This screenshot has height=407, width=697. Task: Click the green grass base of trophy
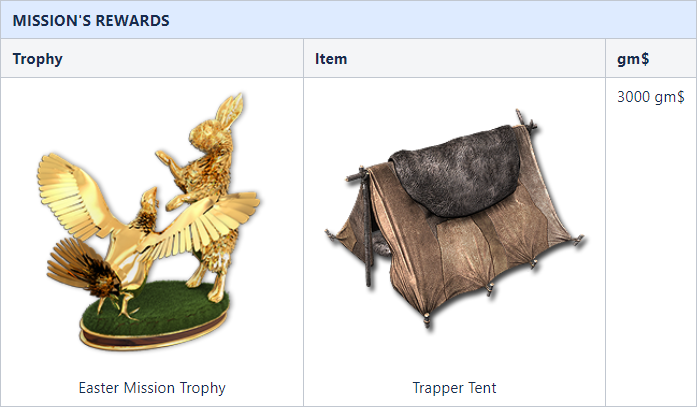pos(156,307)
